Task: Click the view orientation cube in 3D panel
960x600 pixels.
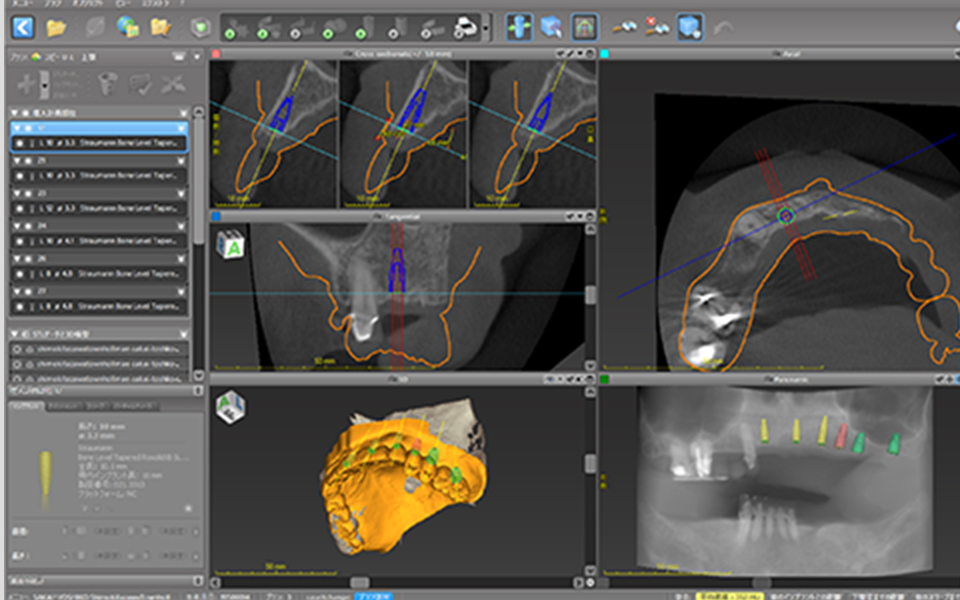Action: (x=231, y=405)
